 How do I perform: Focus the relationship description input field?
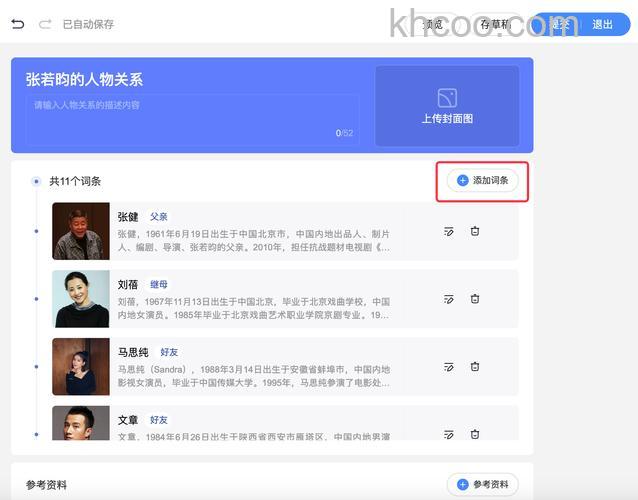(x=193, y=119)
